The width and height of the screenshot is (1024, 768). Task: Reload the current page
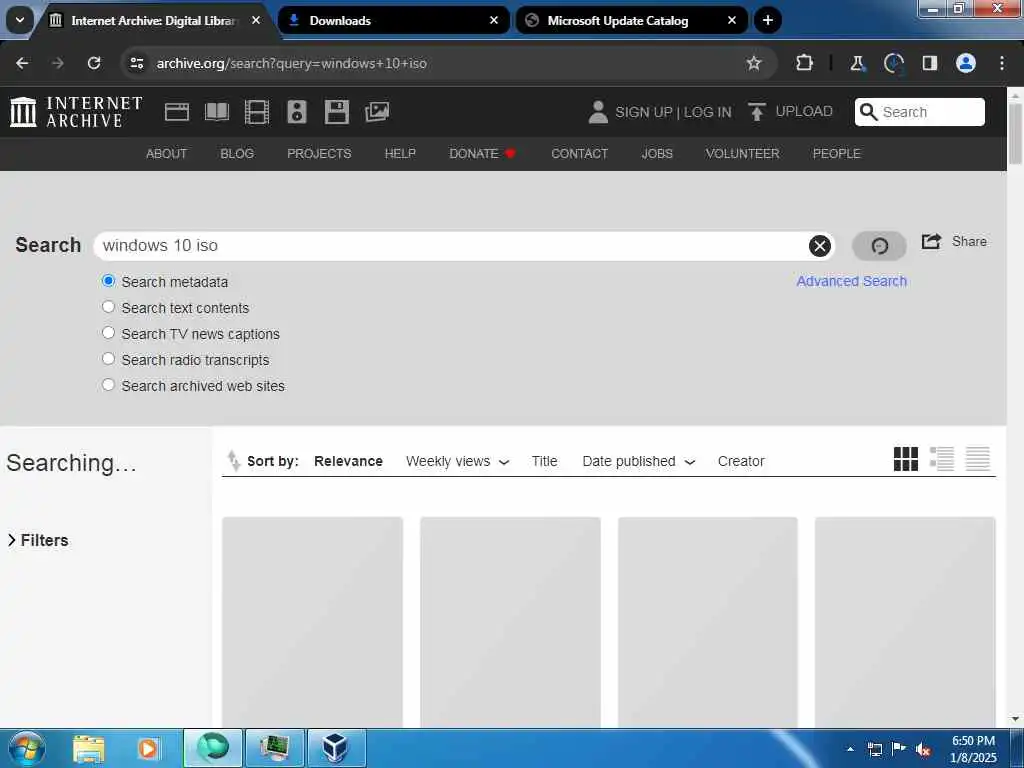(x=94, y=63)
